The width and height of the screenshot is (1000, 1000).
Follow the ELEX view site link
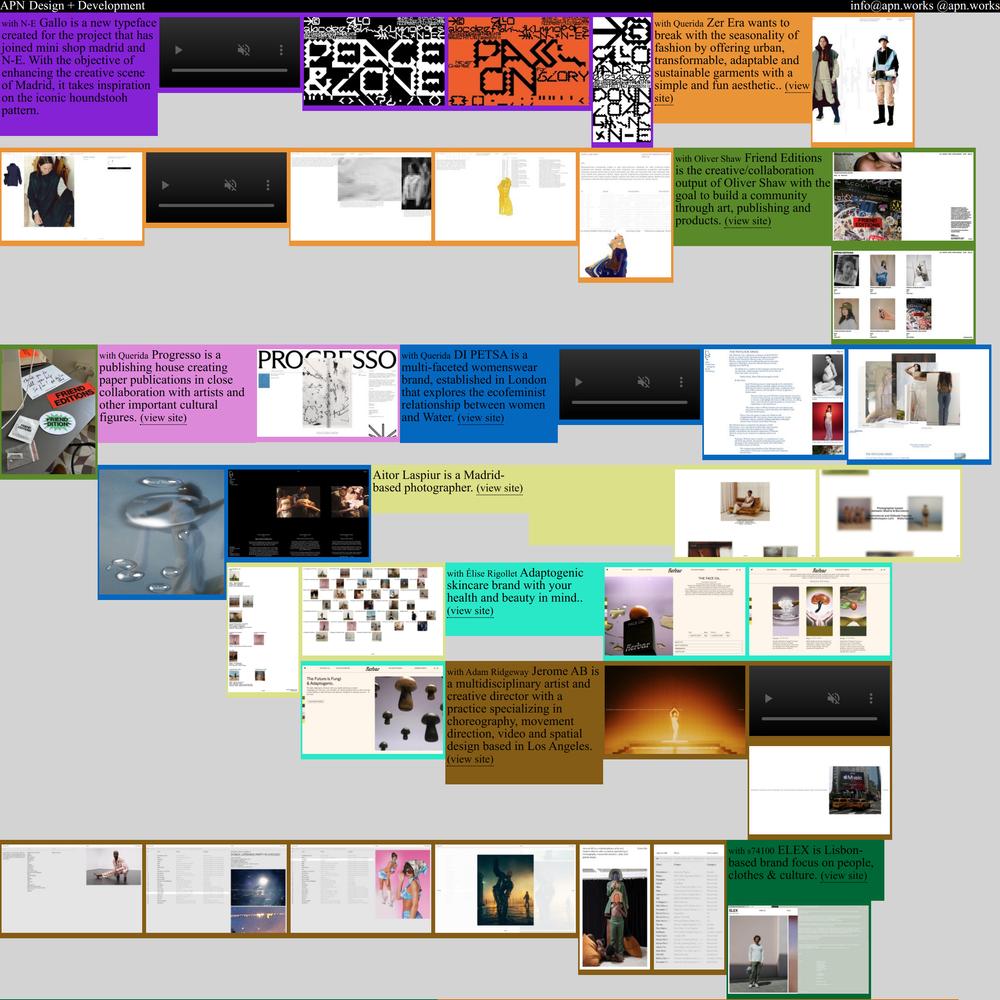[x=844, y=876]
